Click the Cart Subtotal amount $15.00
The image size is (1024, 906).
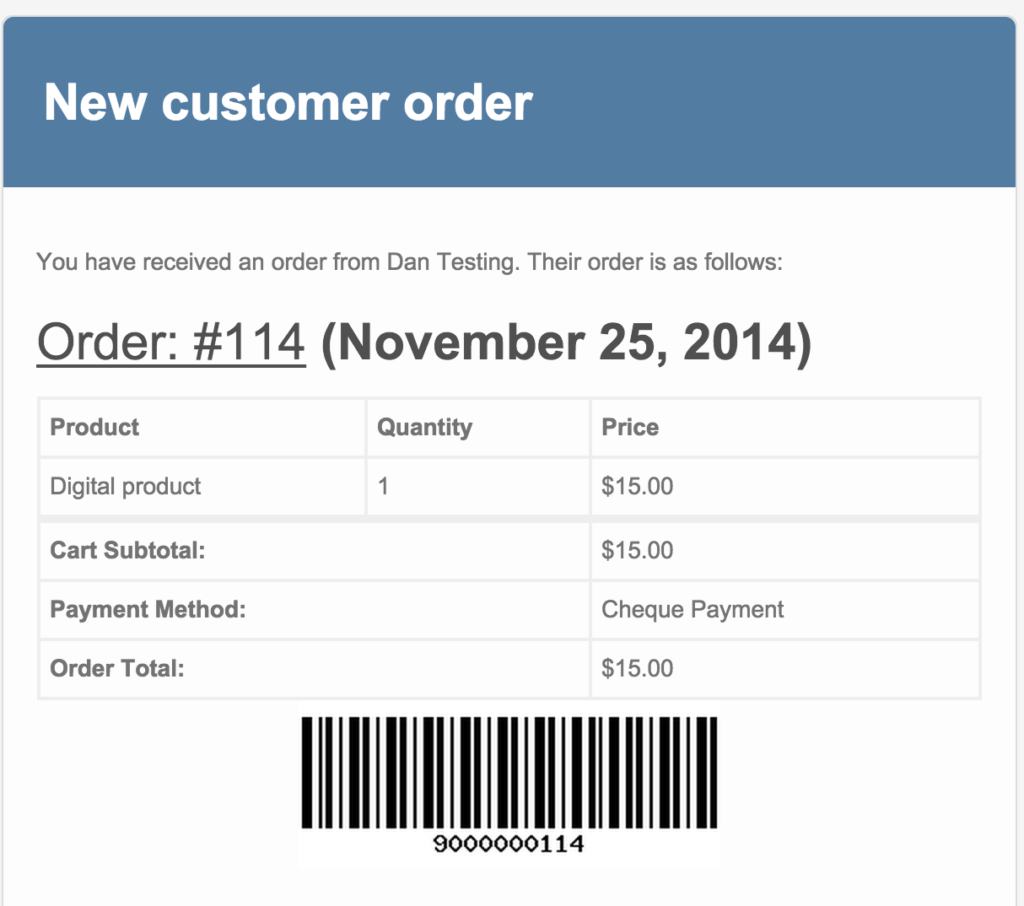pyautogui.click(x=637, y=550)
